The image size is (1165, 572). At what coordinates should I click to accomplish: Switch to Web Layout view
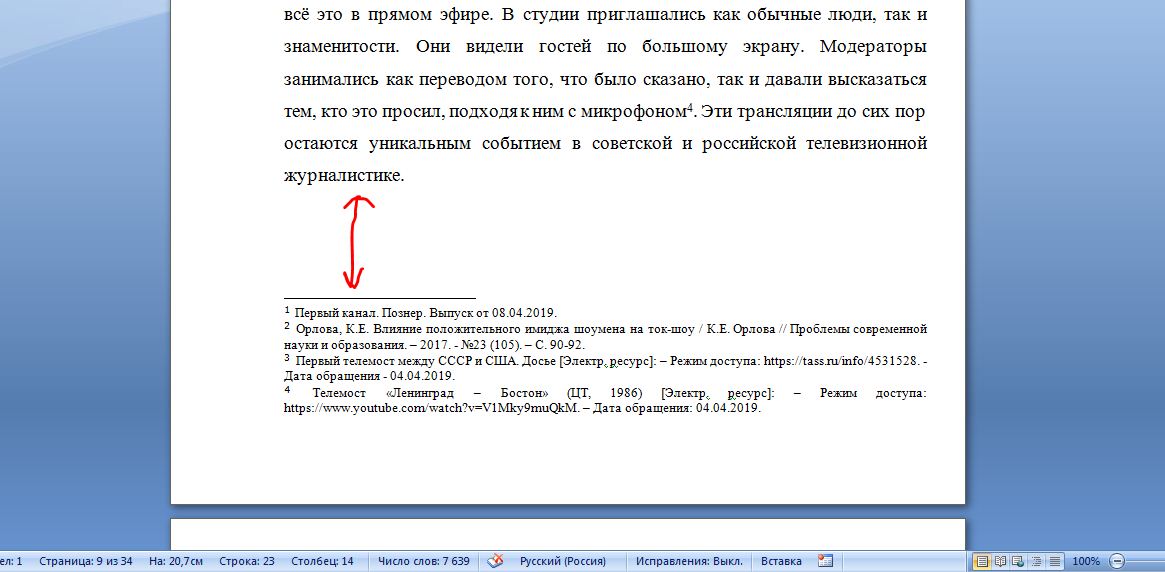coord(1017,561)
